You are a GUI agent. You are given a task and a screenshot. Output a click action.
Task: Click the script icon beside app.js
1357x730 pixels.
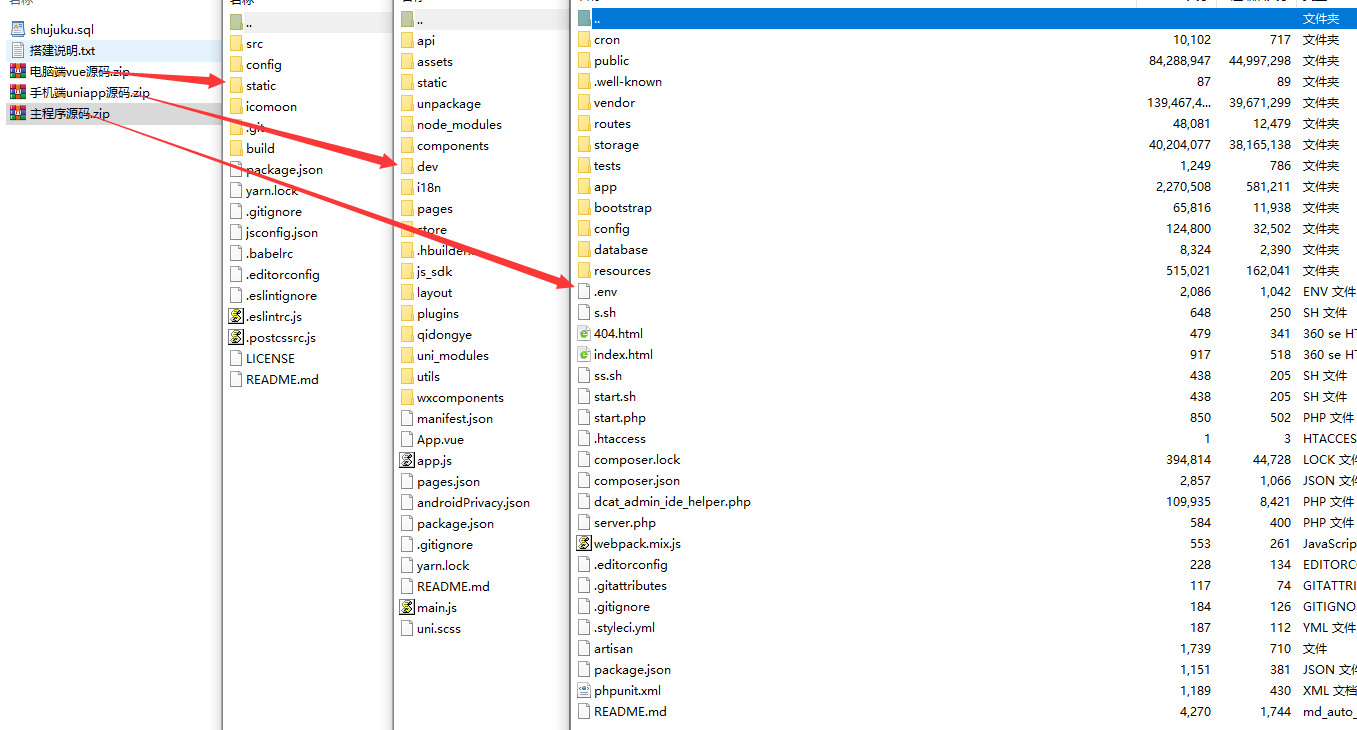407,460
